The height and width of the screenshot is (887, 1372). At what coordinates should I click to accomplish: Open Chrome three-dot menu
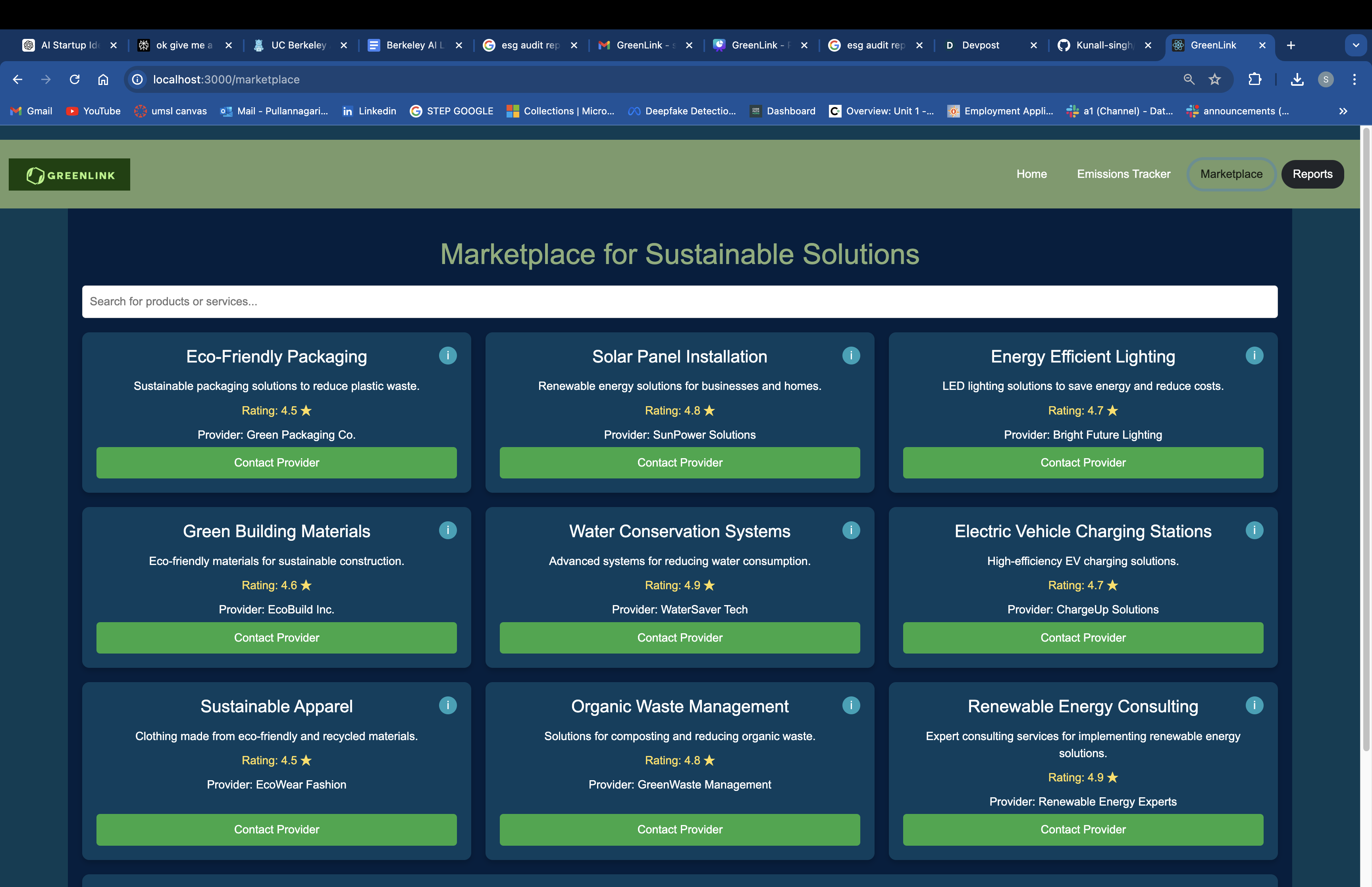coord(1354,79)
